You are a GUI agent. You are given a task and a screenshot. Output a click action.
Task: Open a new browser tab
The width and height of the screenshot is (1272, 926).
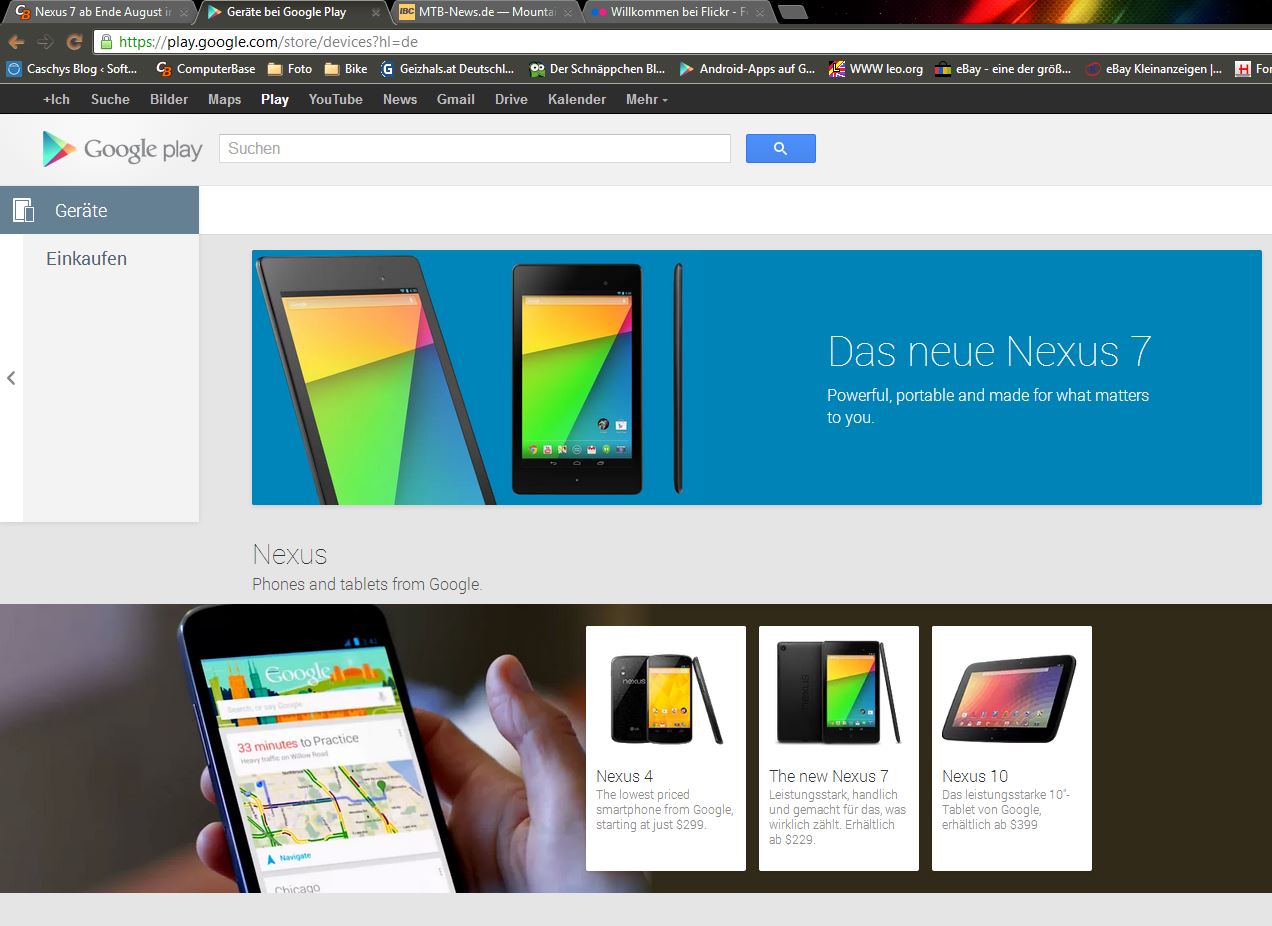793,12
